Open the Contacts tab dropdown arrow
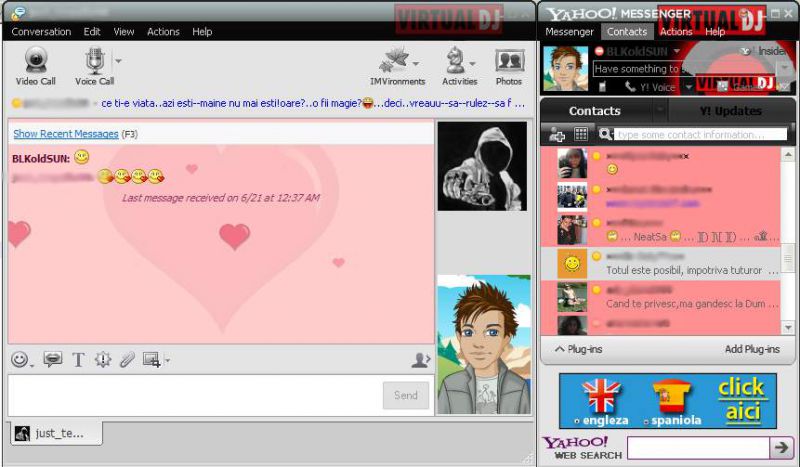Viewport: 800px width, 467px height. pyautogui.click(x=661, y=109)
